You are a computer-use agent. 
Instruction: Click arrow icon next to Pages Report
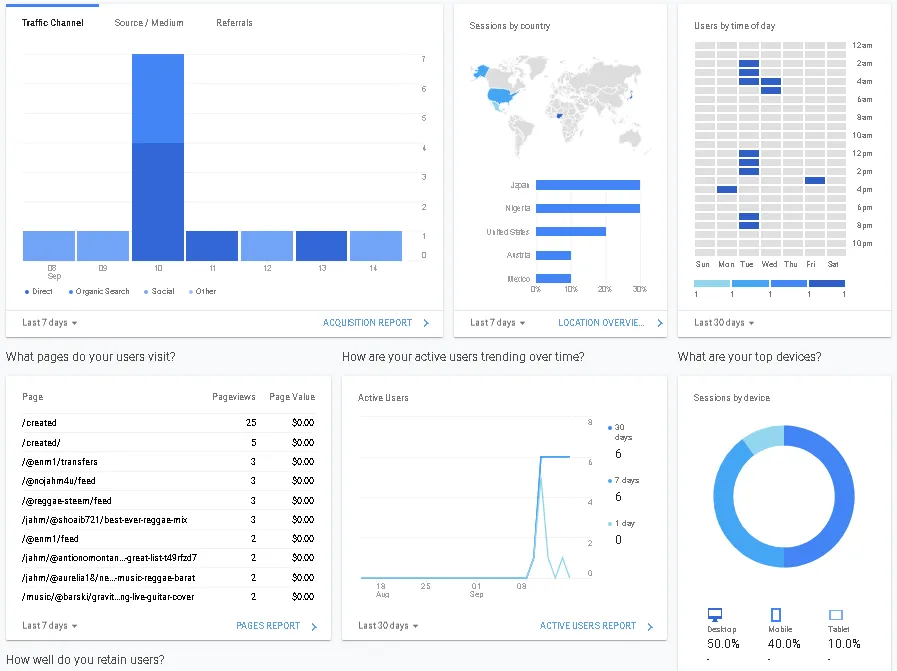click(314, 627)
